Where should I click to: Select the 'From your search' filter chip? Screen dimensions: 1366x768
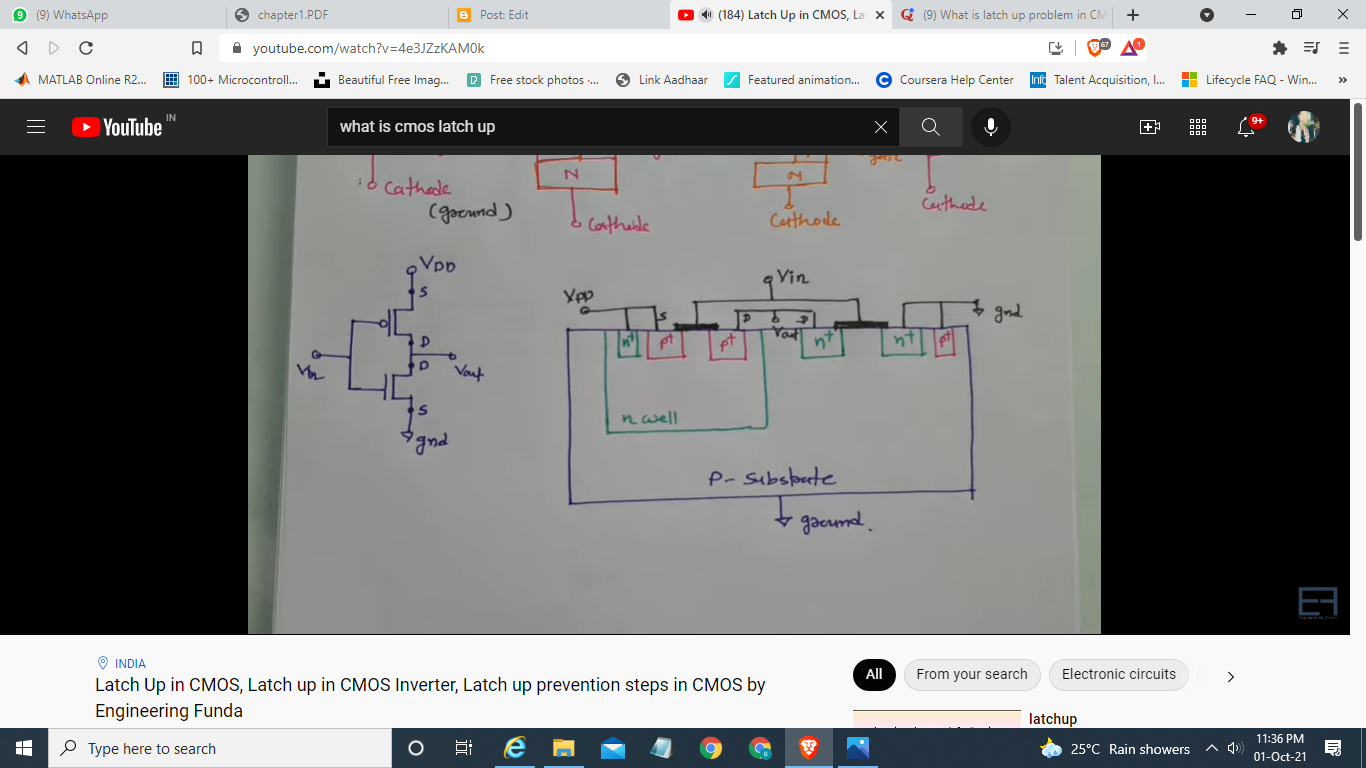pos(971,675)
